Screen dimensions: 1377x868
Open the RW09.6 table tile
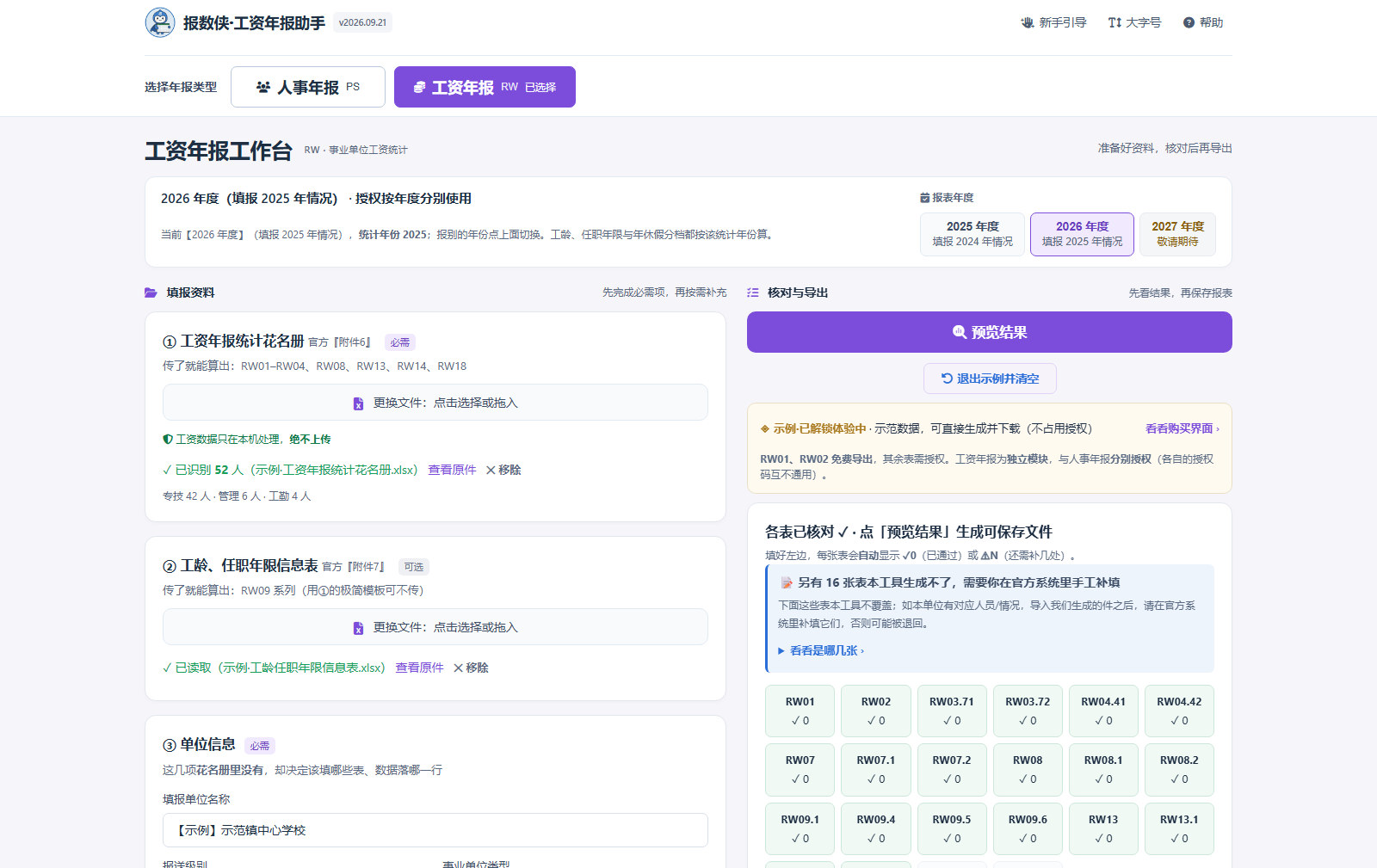tap(1028, 828)
